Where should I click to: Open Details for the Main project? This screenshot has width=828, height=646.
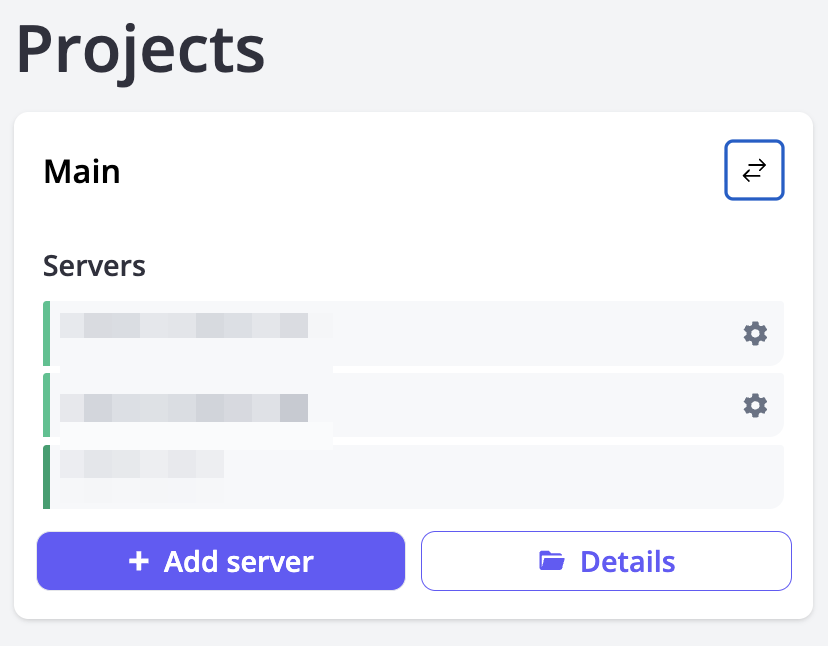click(606, 561)
